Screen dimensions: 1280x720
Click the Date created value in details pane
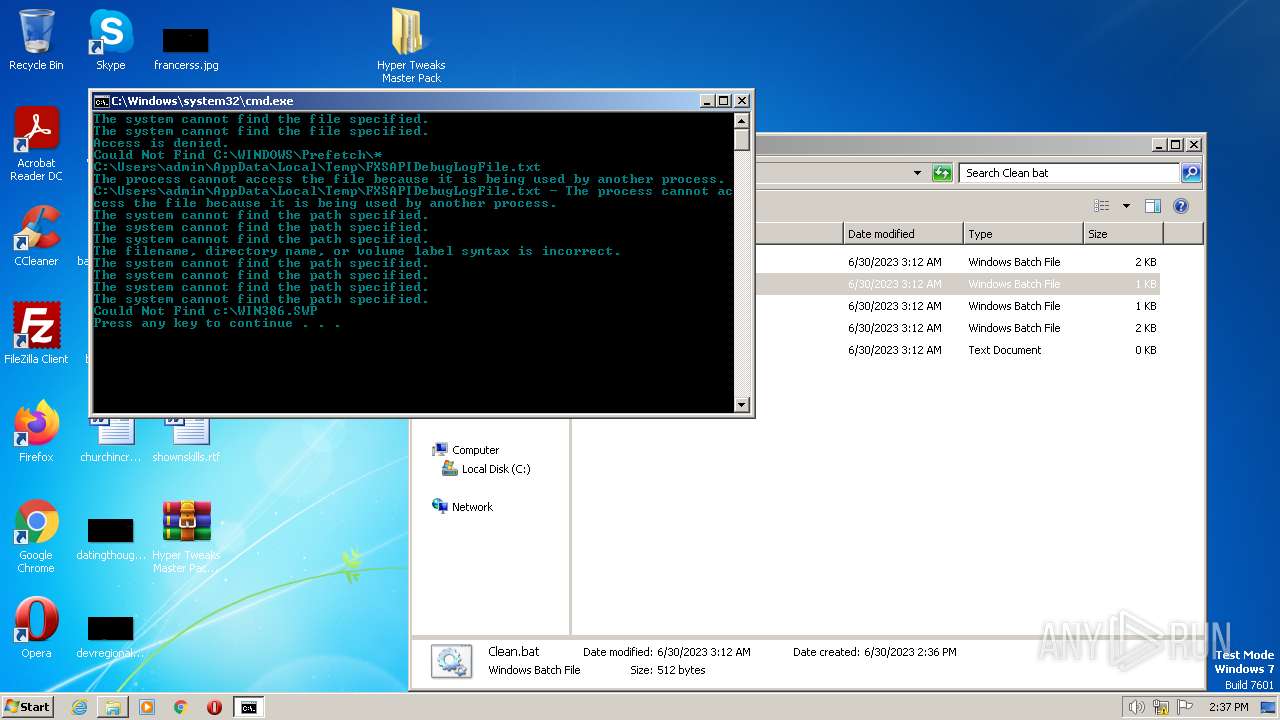910,652
